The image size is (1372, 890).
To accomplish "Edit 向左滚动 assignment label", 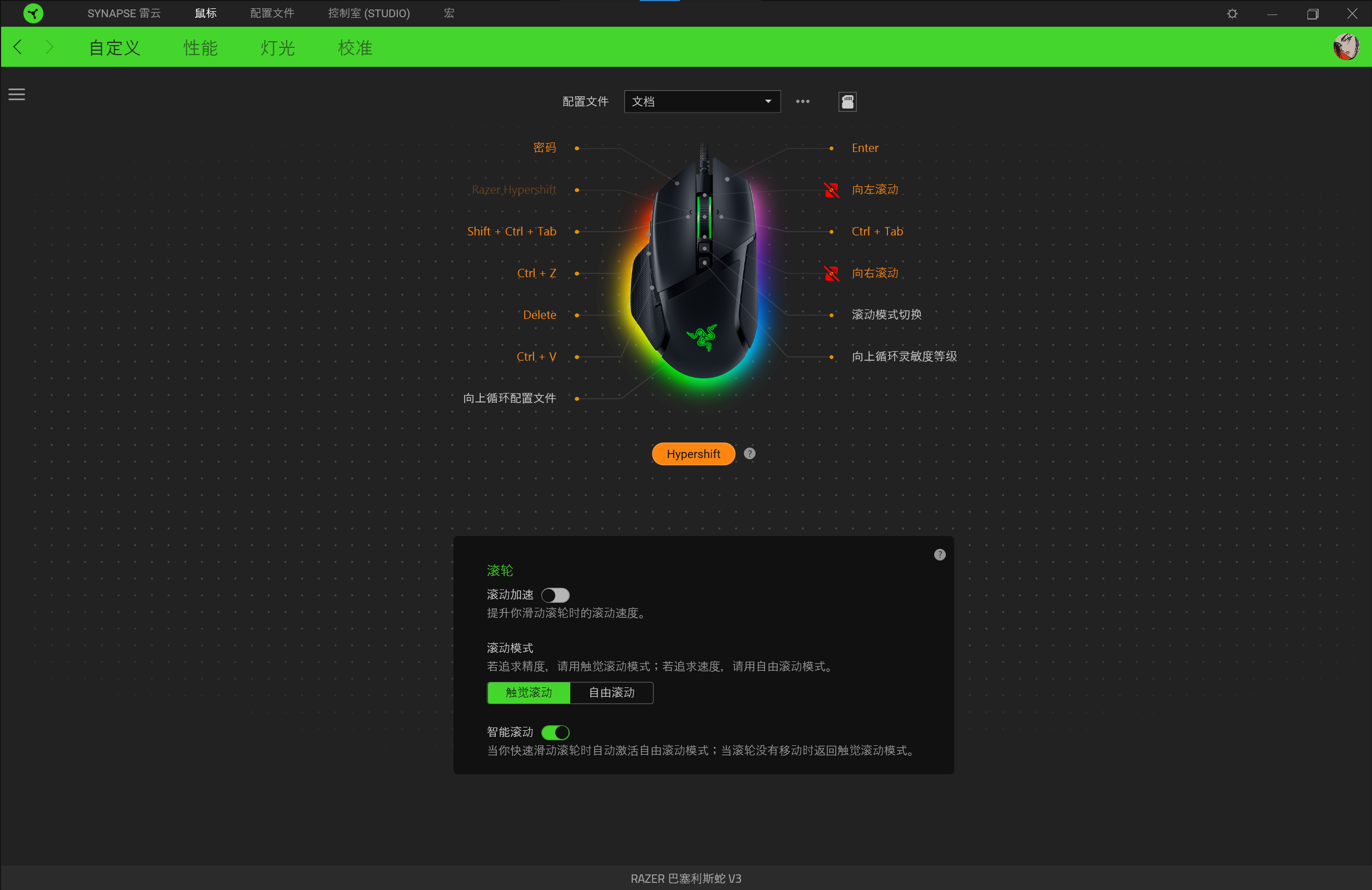I will point(875,190).
